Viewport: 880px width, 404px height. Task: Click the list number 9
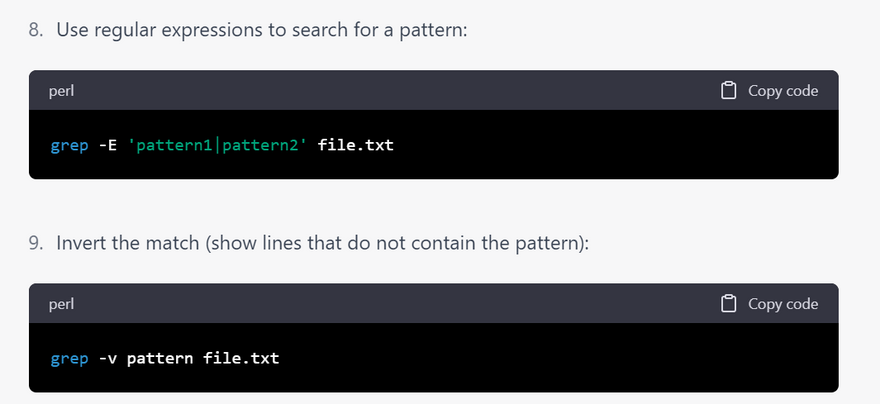click(x=35, y=243)
